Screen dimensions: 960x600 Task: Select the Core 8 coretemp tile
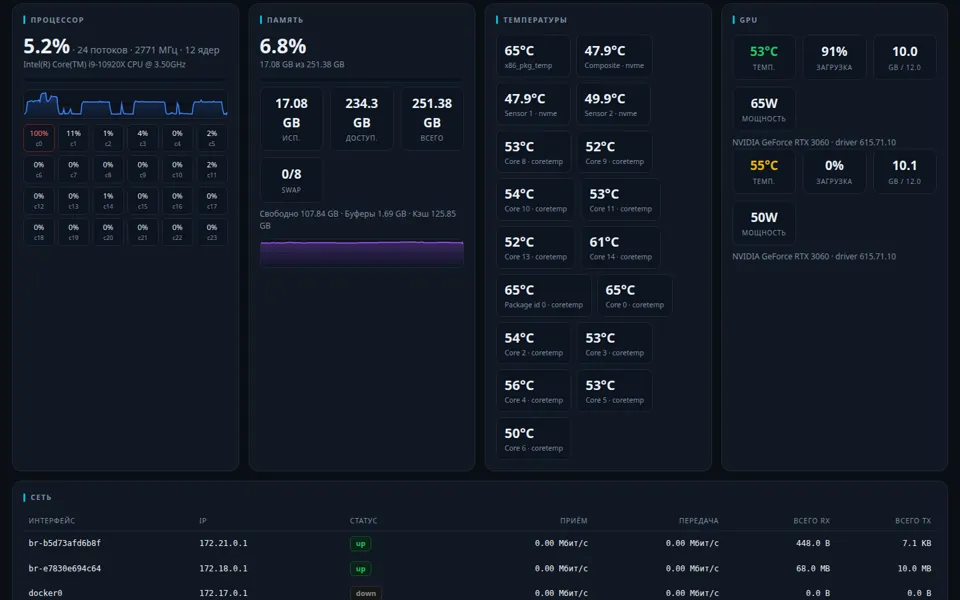pos(533,152)
